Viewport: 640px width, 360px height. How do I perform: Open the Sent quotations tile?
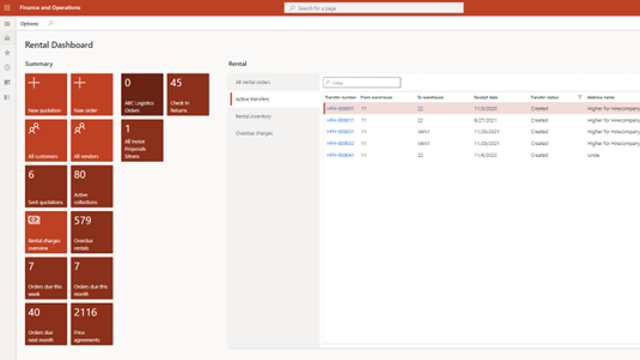tap(46, 186)
